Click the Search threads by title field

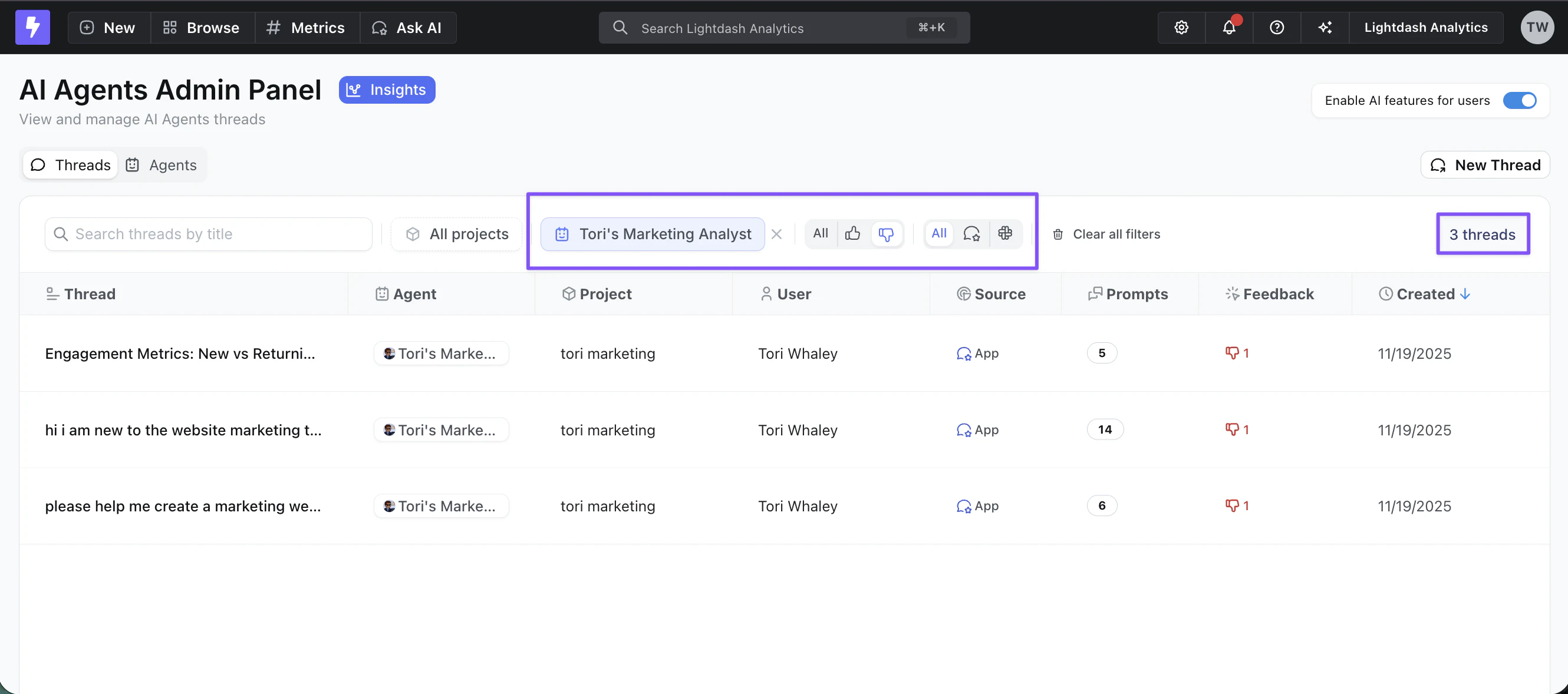coord(209,234)
